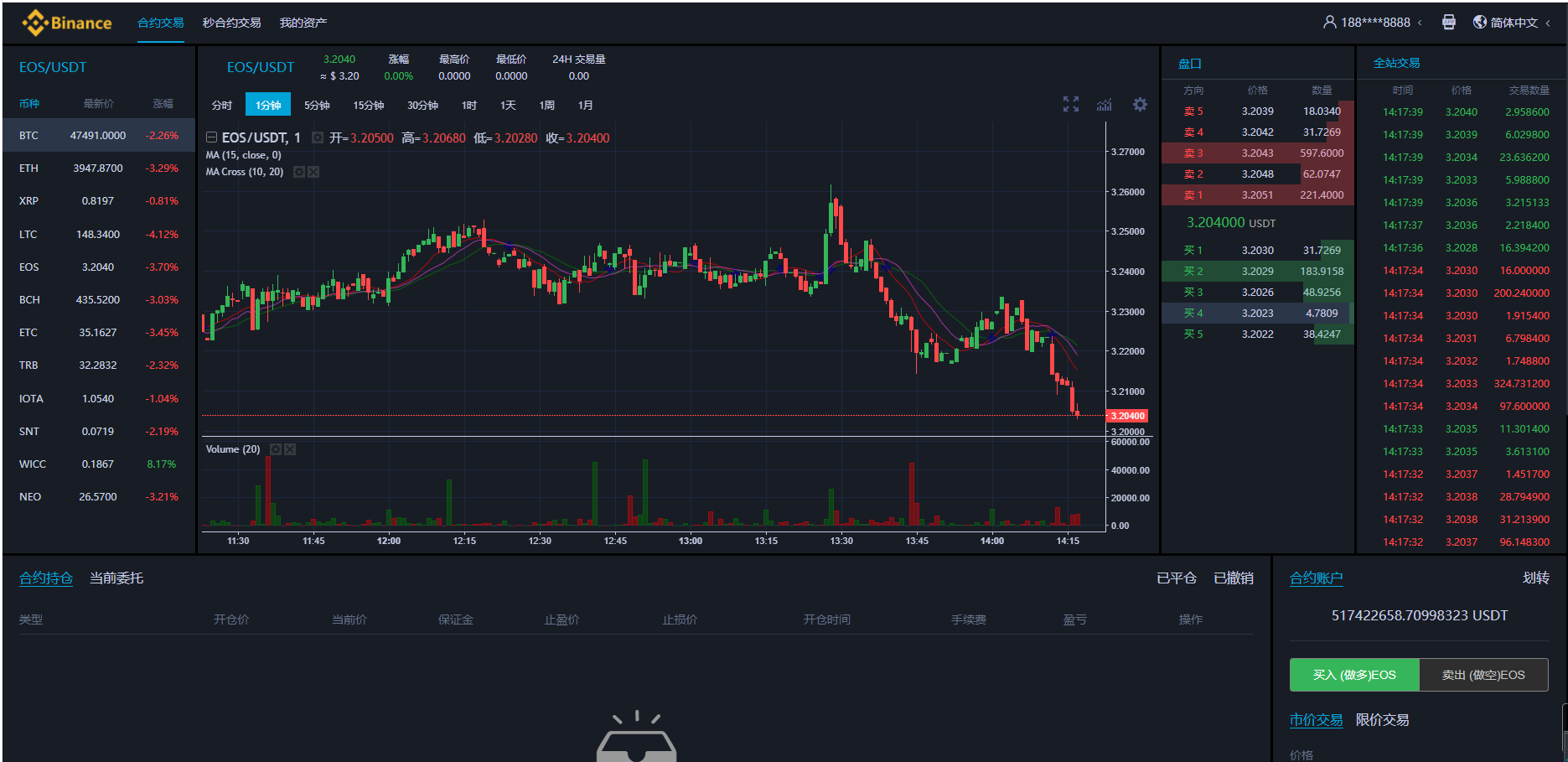Select the 1周 interval

tap(546, 105)
